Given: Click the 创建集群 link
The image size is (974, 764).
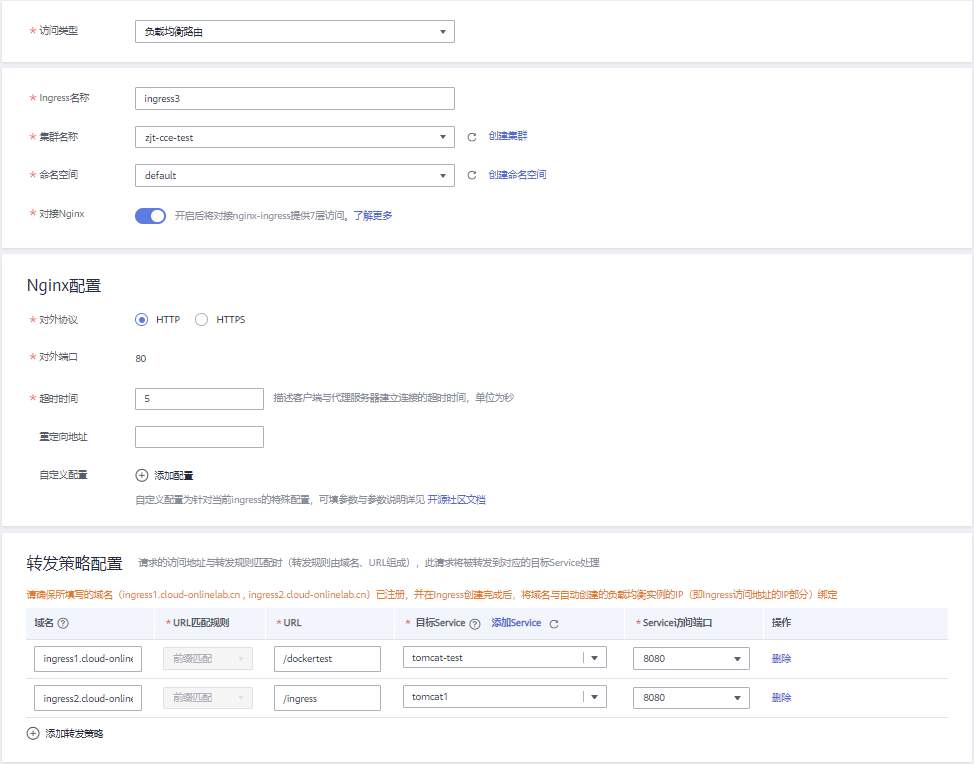Looking at the screenshot, I should [x=508, y=136].
